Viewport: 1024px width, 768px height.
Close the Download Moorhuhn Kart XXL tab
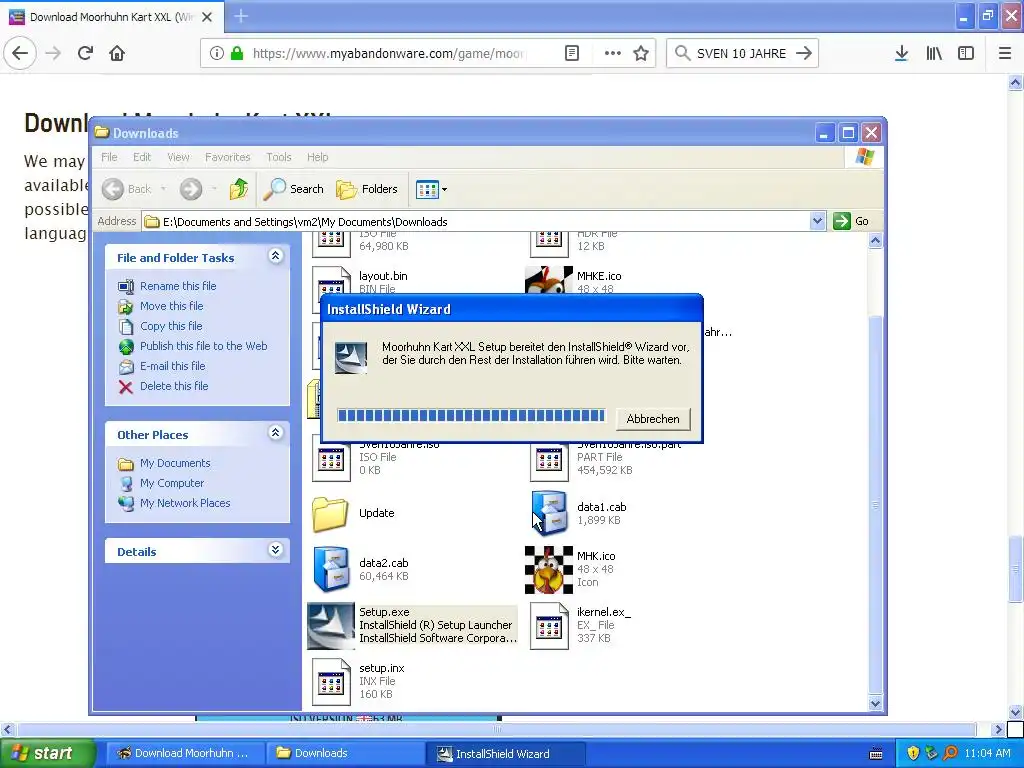click(x=207, y=17)
